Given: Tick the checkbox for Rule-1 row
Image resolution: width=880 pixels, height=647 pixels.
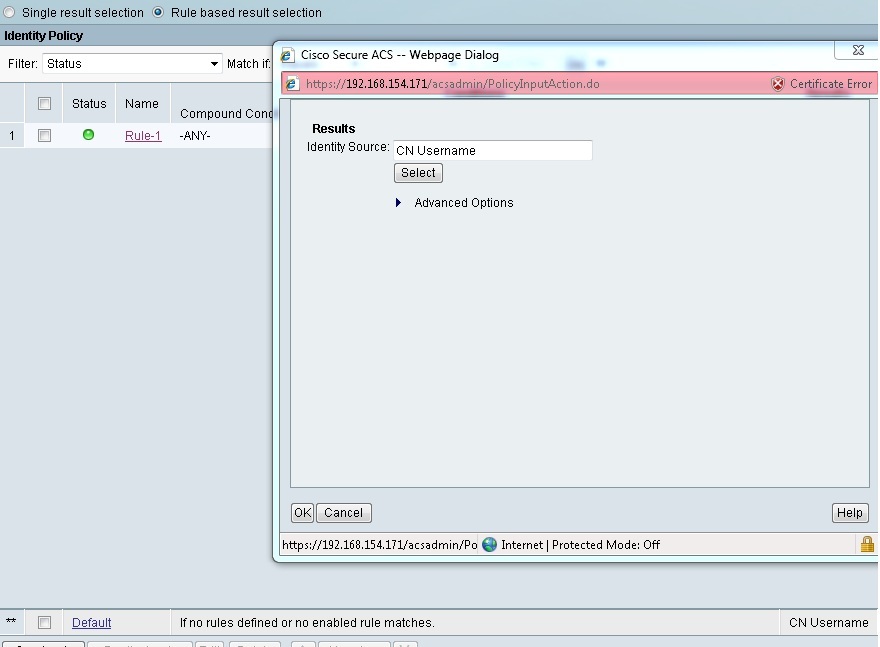Looking at the screenshot, I should (x=44, y=135).
